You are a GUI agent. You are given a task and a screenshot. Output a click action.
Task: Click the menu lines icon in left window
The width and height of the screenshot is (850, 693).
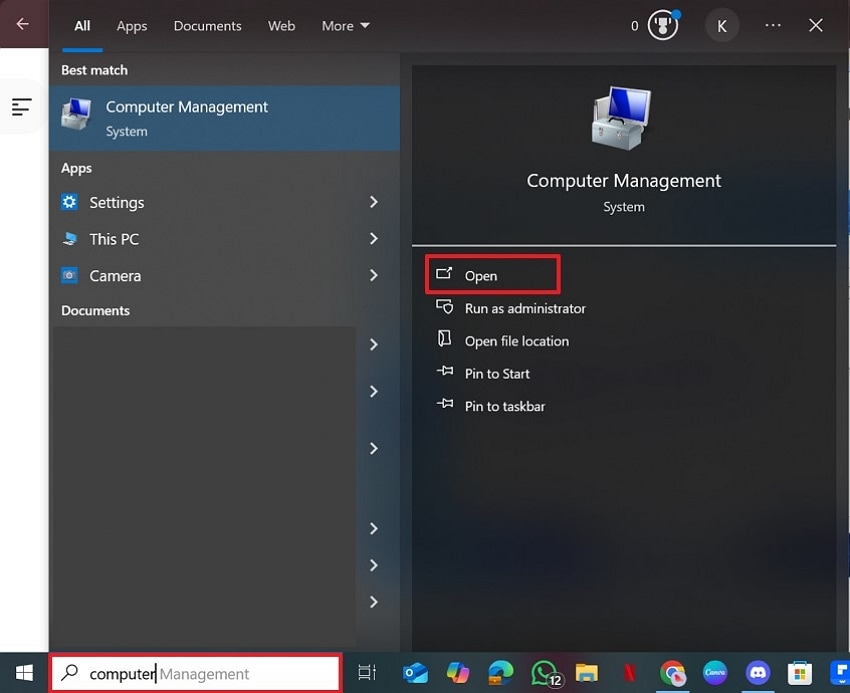[x=22, y=107]
